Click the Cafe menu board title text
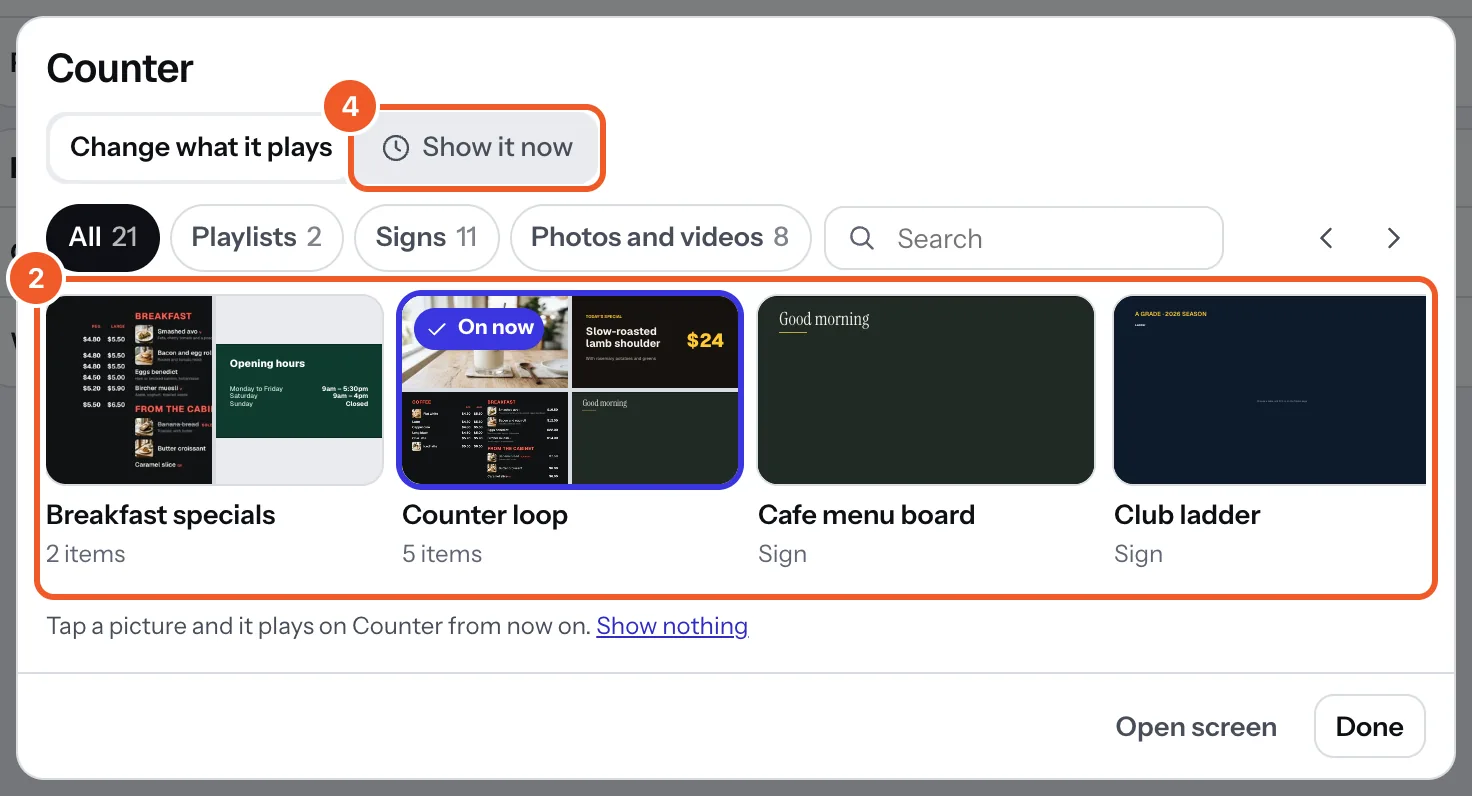The height and width of the screenshot is (796, 1472). (867, 515)
